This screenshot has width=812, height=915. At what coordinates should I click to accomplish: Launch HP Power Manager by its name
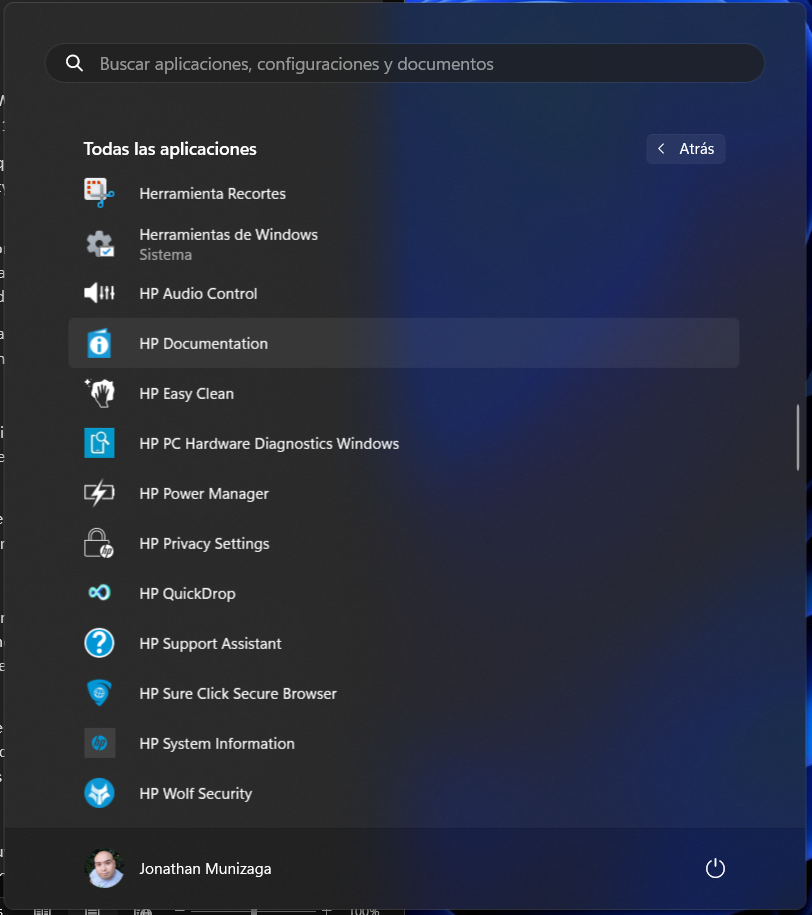[x=204, y=494]
